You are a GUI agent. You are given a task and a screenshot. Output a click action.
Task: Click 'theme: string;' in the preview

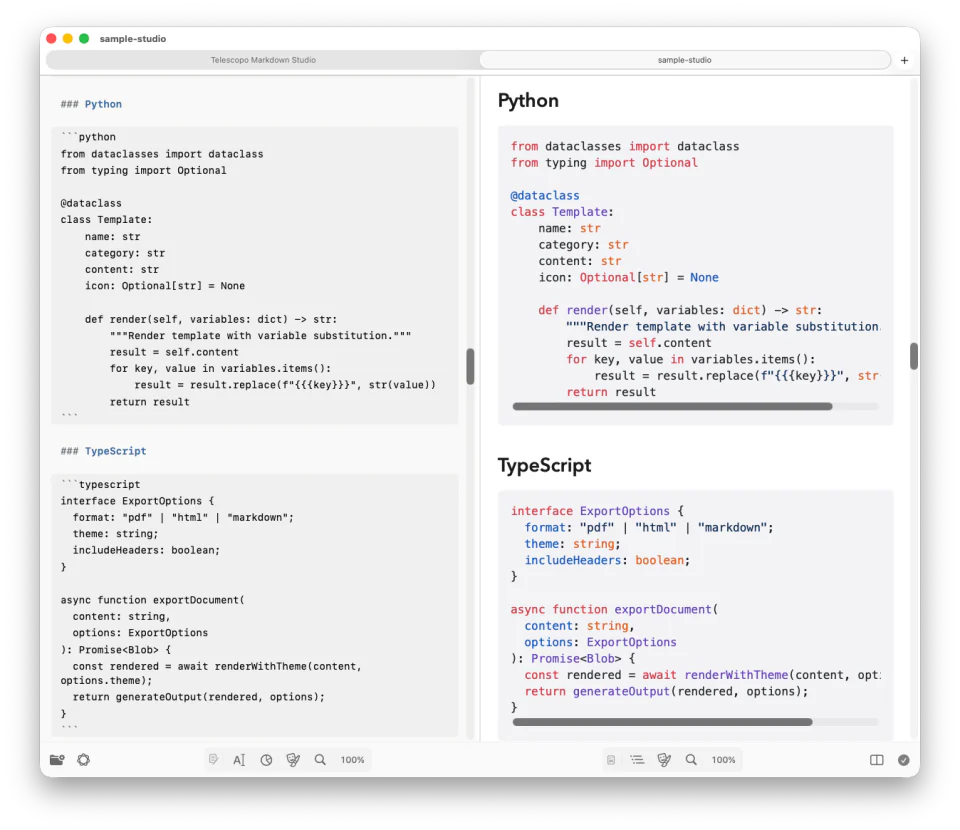(x=572, y=544)
